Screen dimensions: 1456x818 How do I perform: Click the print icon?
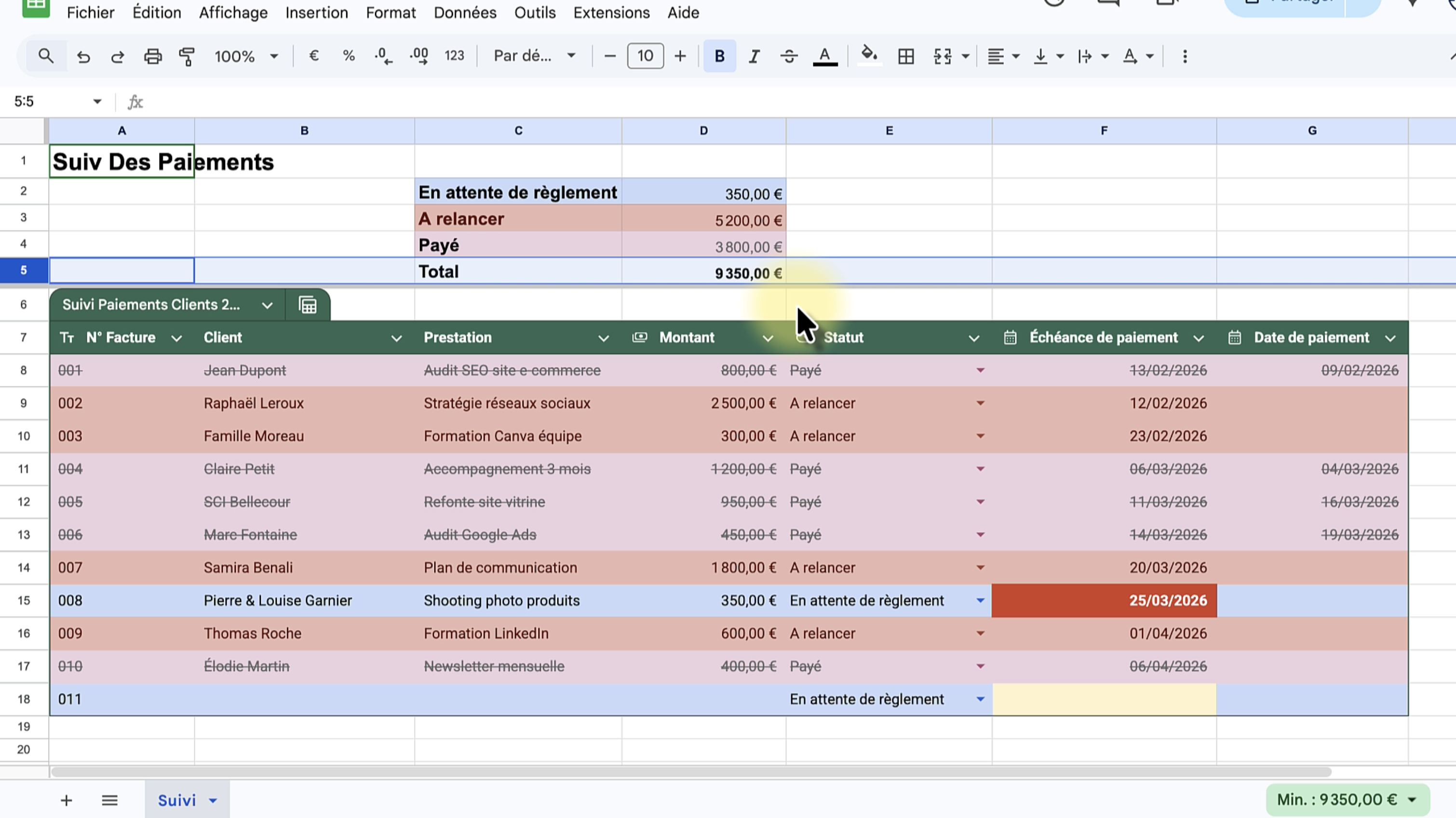pyautogui.click(x=153, y=56)
